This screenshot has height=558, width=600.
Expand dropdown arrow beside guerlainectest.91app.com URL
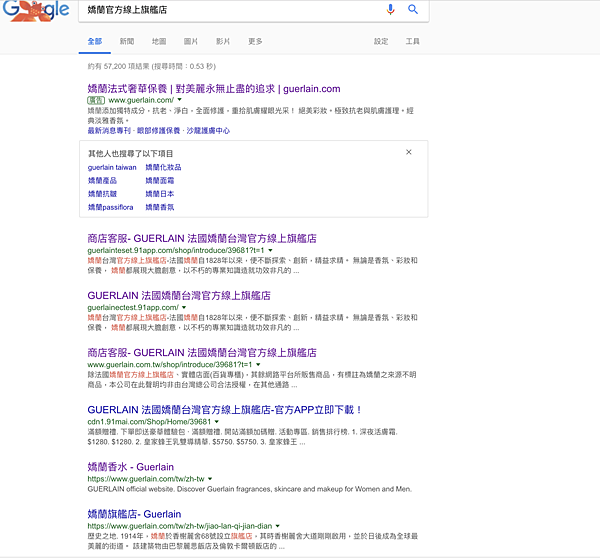[184, 307]
